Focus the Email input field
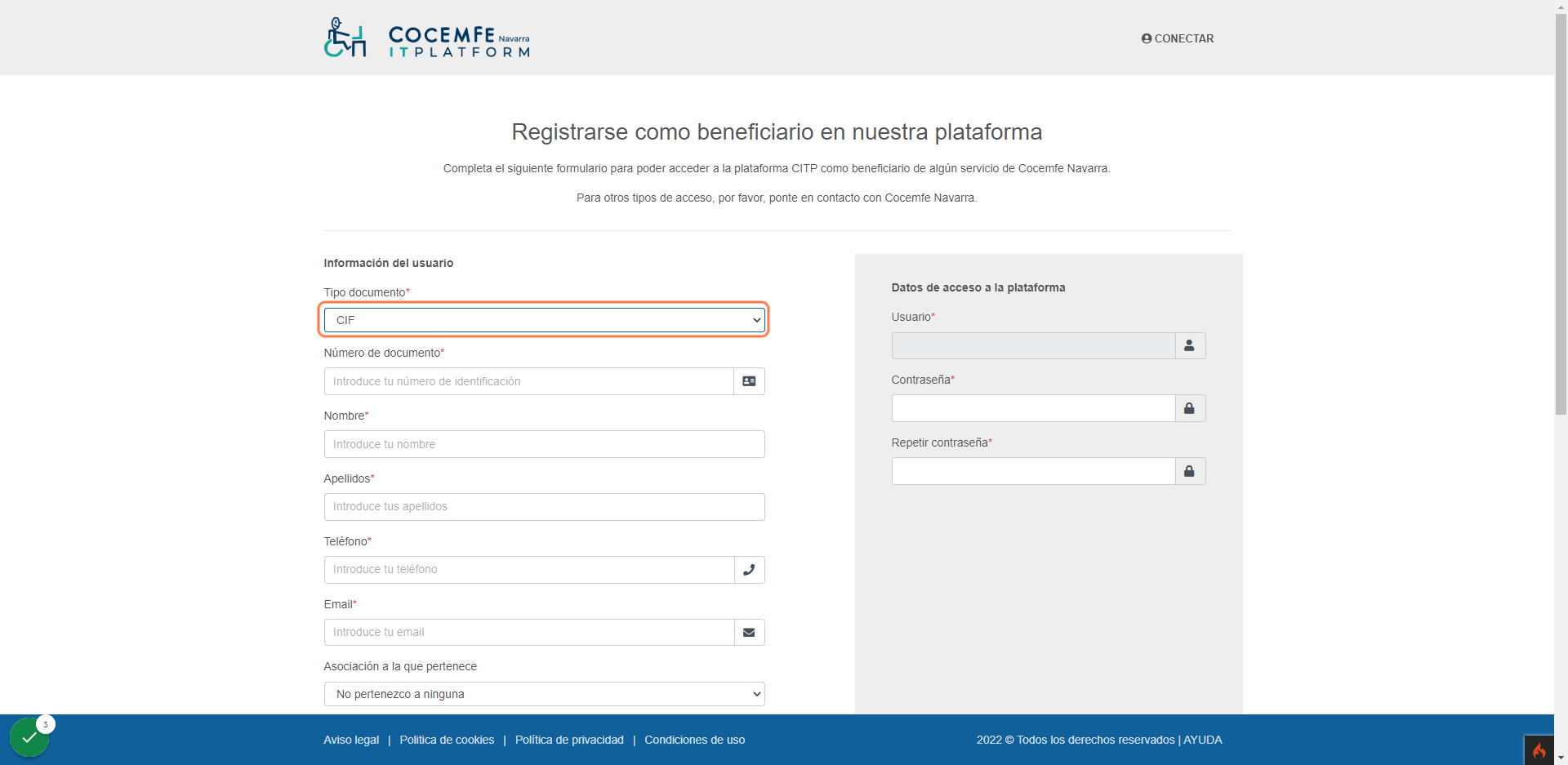The image size is (1568, 765). pyautogui.click(x=529, y=633)
